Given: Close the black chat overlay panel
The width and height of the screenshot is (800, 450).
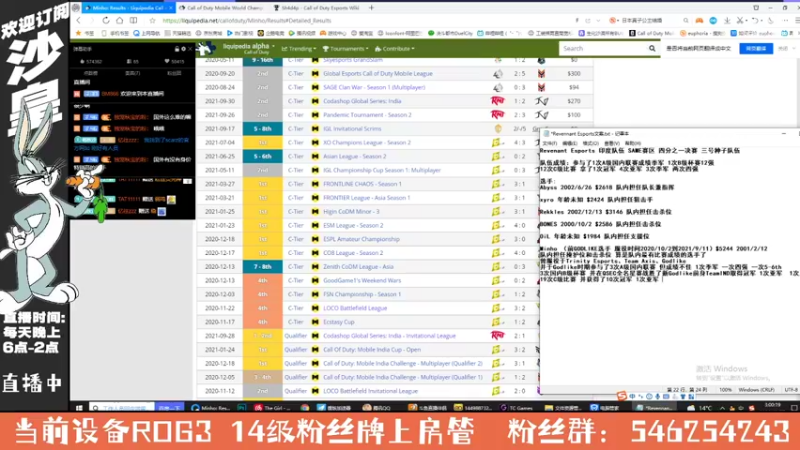Looking at the screenshot, I should [190, 49].
